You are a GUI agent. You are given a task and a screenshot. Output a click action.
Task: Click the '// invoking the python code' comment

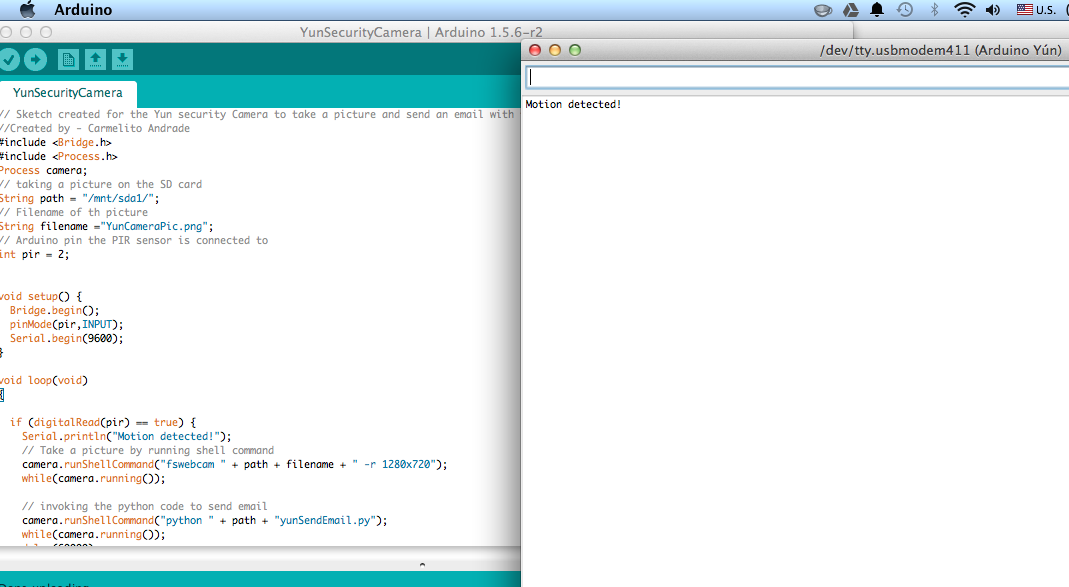click(144, 507)
